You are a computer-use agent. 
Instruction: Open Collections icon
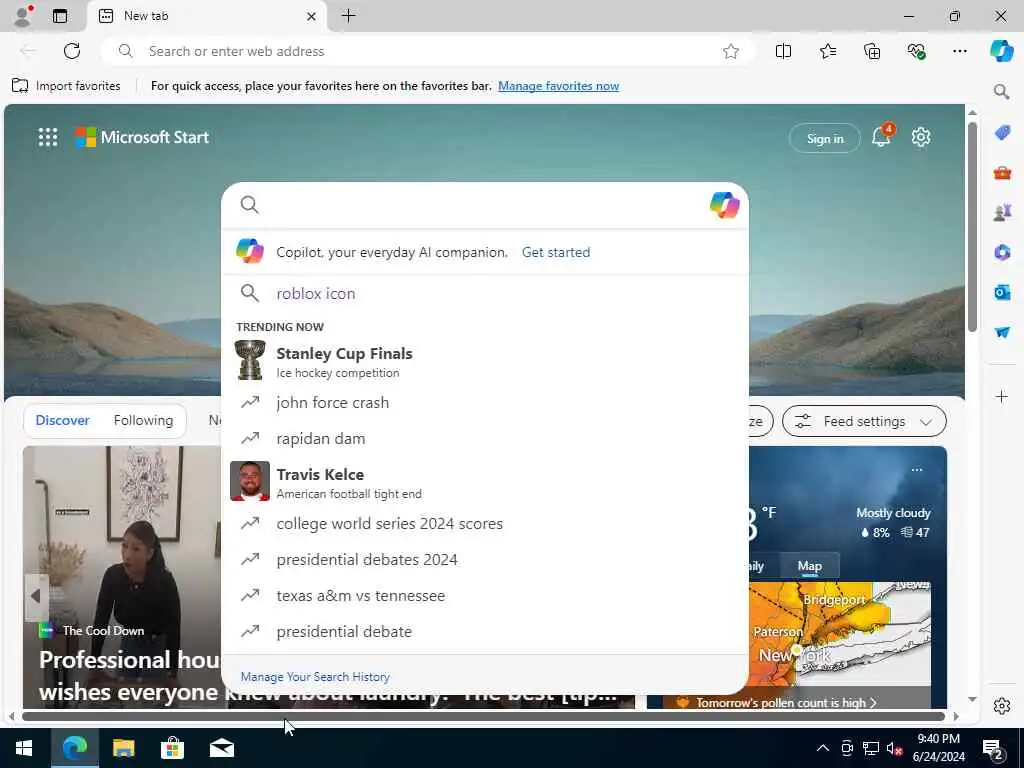pyautogui.click(x=872, y=51)
